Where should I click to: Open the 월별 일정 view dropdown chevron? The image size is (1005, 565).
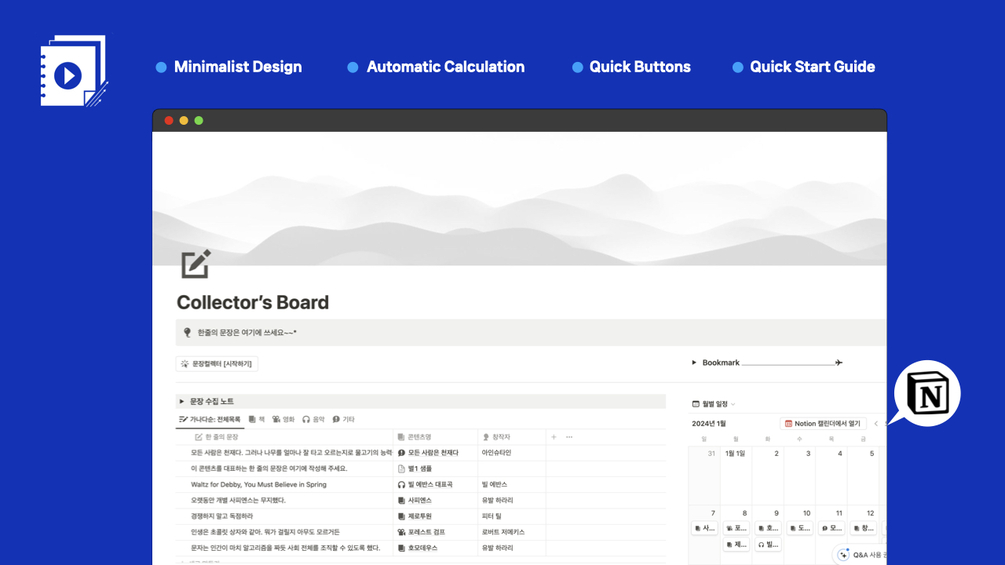click(733, 404)
